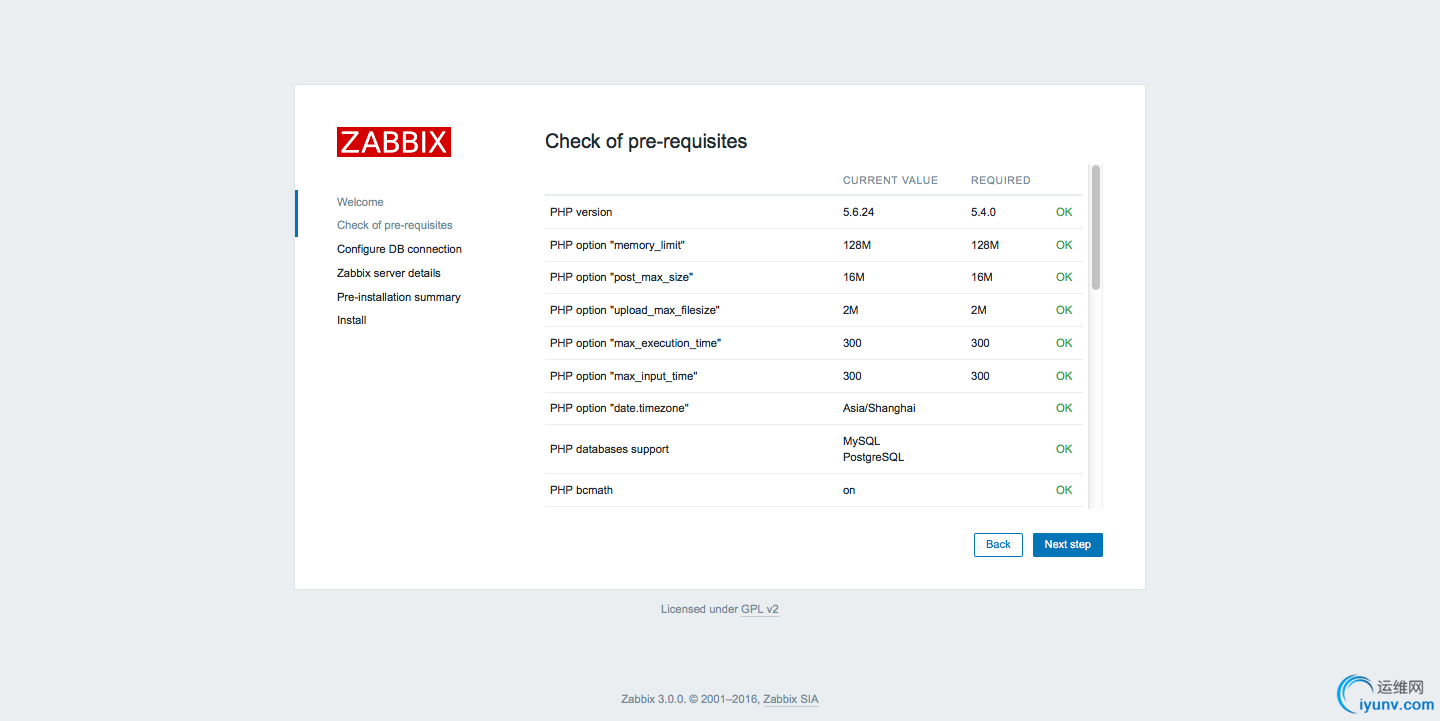Click the Zabbix 3.0.0 footer version text
The width and height of the screenshot is (1440, 721).
tap(653, 700)
